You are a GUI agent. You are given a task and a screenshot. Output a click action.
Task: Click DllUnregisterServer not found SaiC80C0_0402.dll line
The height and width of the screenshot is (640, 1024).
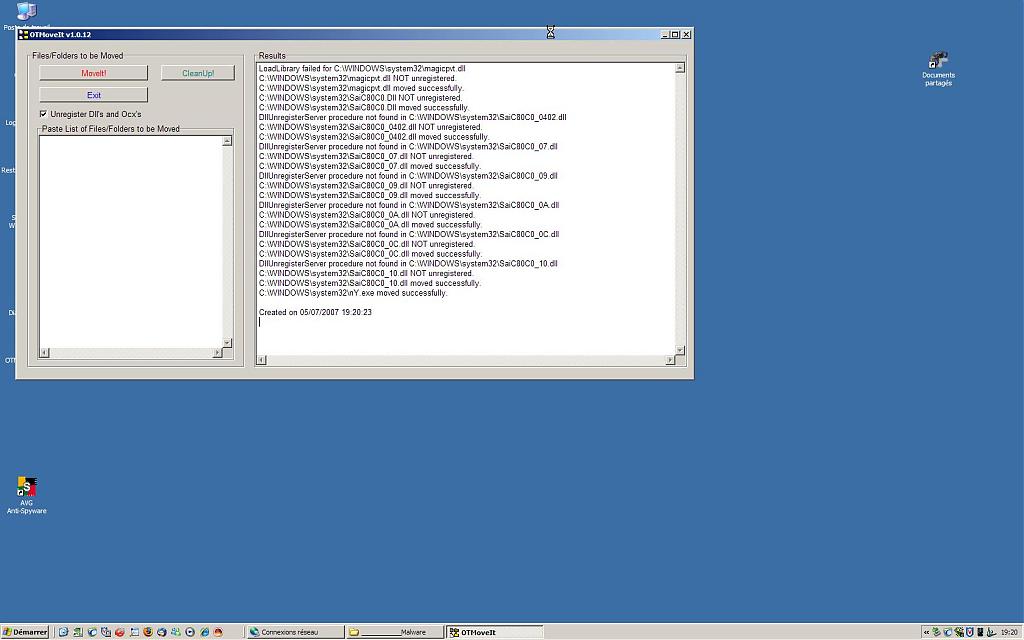pyautogui.click(x=413, y=118)
